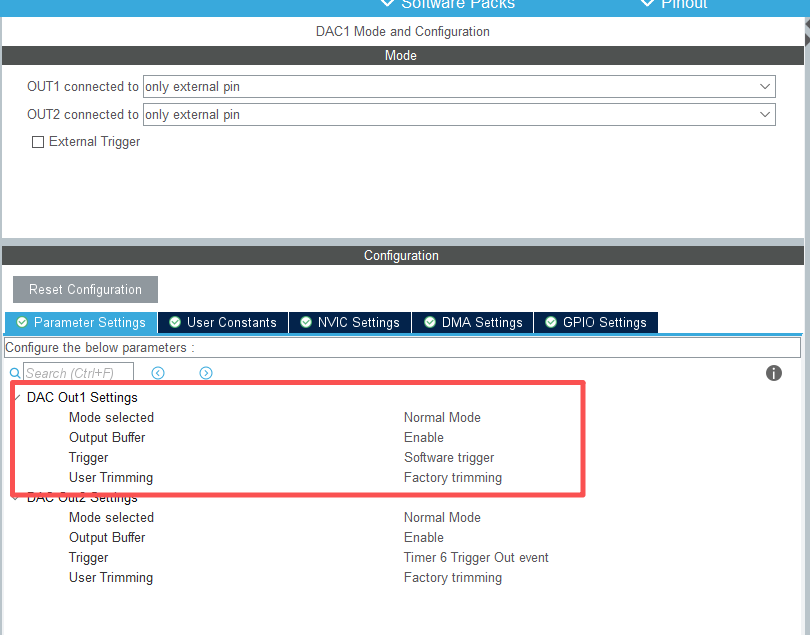Select DAC Out1 Output Buffer Enable value
Screen dimensions: 810x635
pyautogui.click(x=424, y=438)
